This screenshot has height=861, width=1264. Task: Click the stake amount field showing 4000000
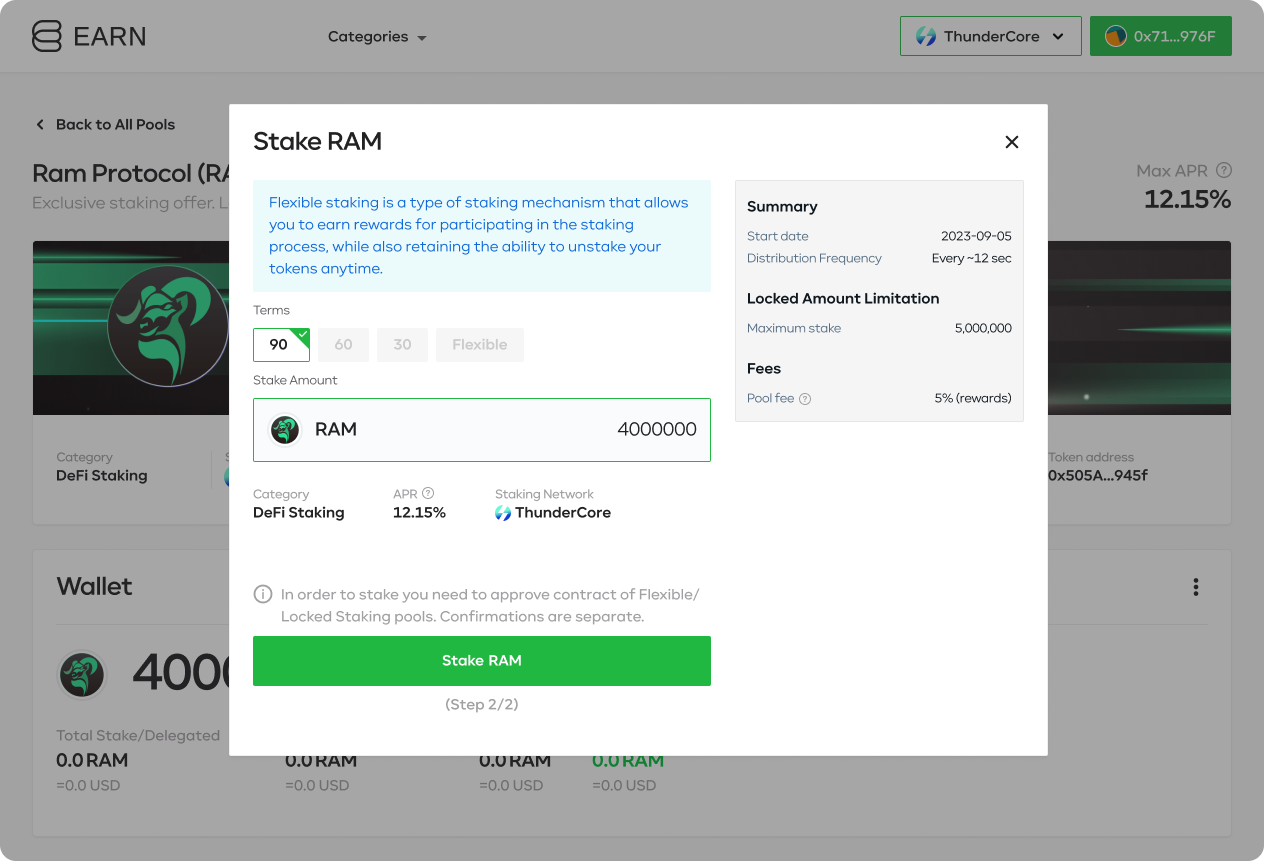482,430
